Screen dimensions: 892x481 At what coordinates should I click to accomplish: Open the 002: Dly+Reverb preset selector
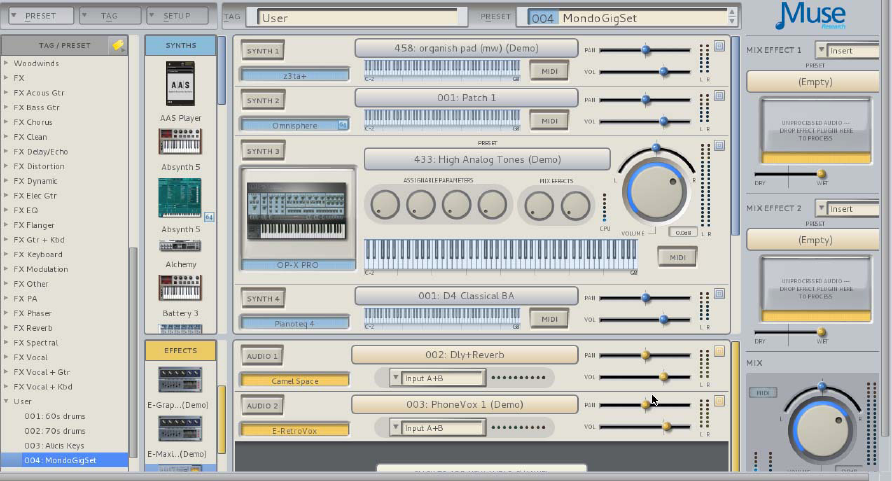pos(465,355)
